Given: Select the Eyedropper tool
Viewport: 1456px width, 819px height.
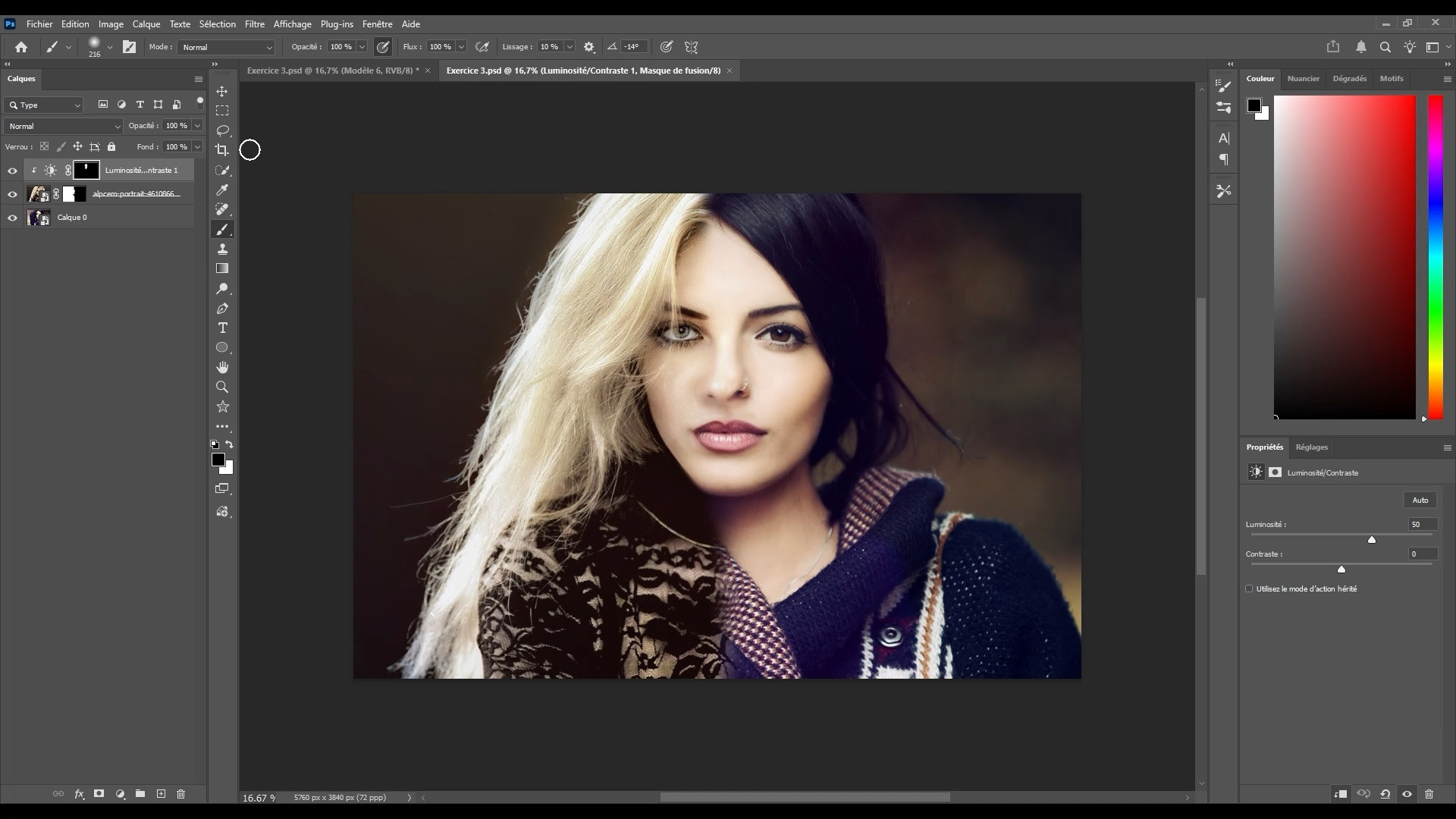Looking at the screenshot, I should 222,190.
